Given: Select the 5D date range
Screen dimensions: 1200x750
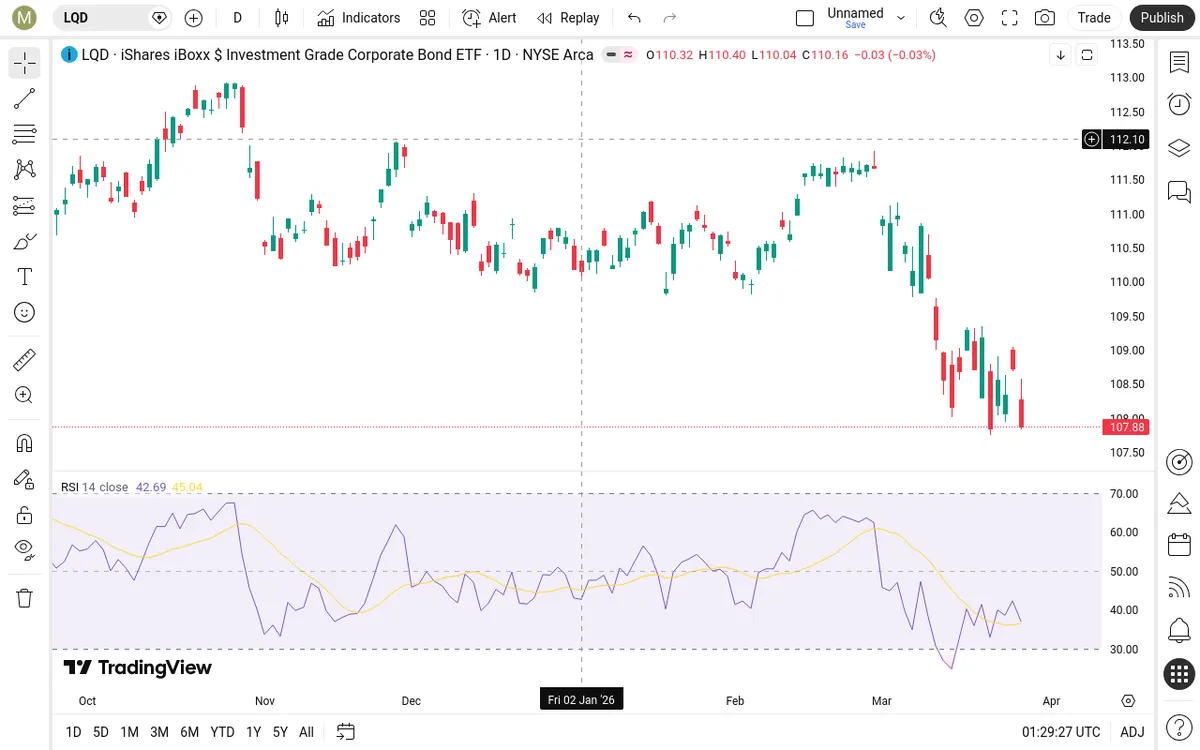Looking at the screenshot, I should (x=101, y=732).
